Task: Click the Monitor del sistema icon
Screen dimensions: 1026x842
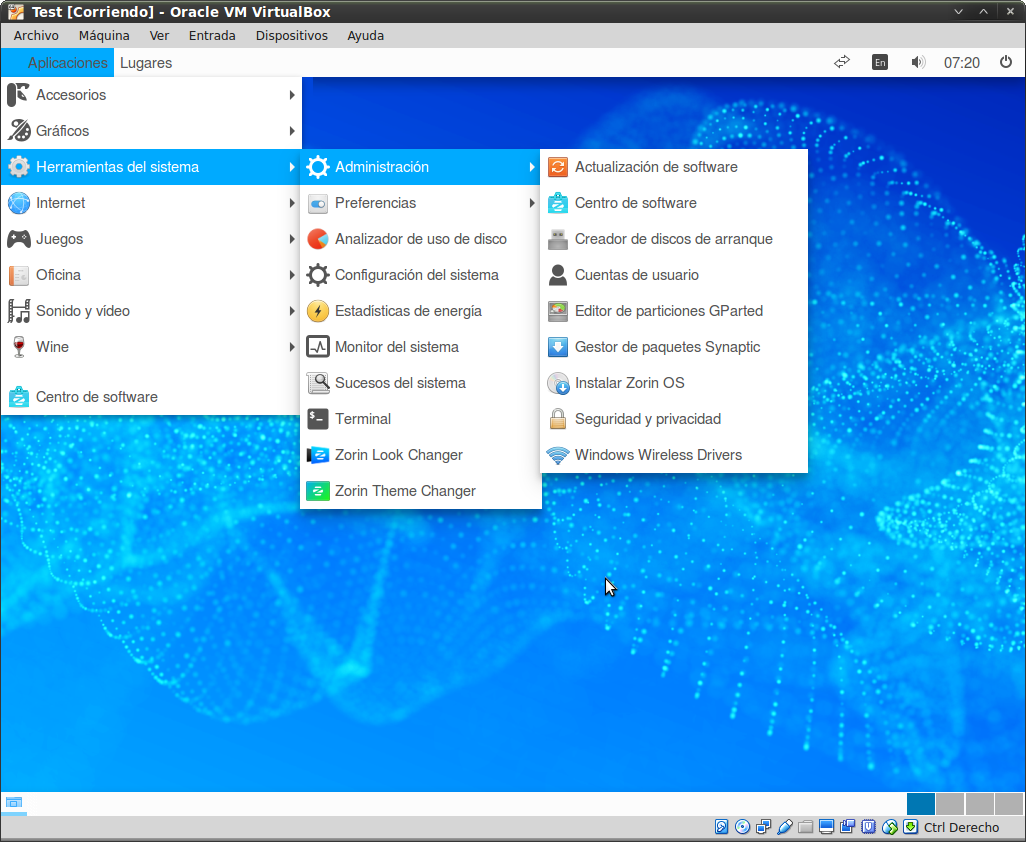Action: pos(318,347)
